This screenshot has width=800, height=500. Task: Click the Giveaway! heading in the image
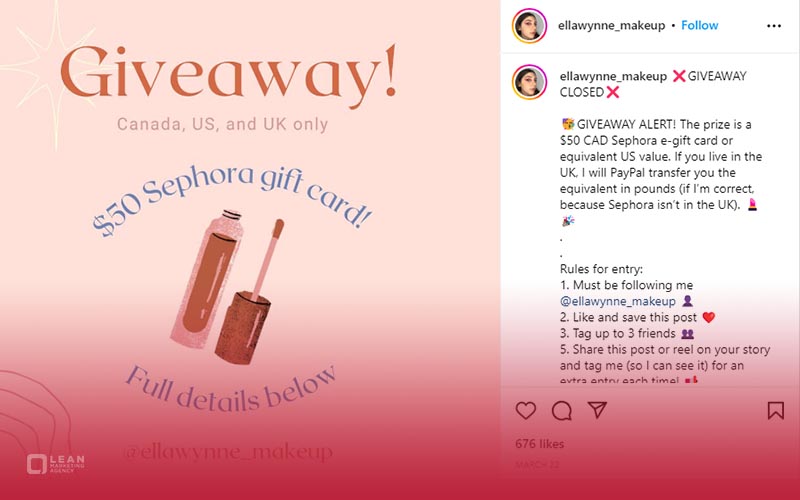click(228, 74)
